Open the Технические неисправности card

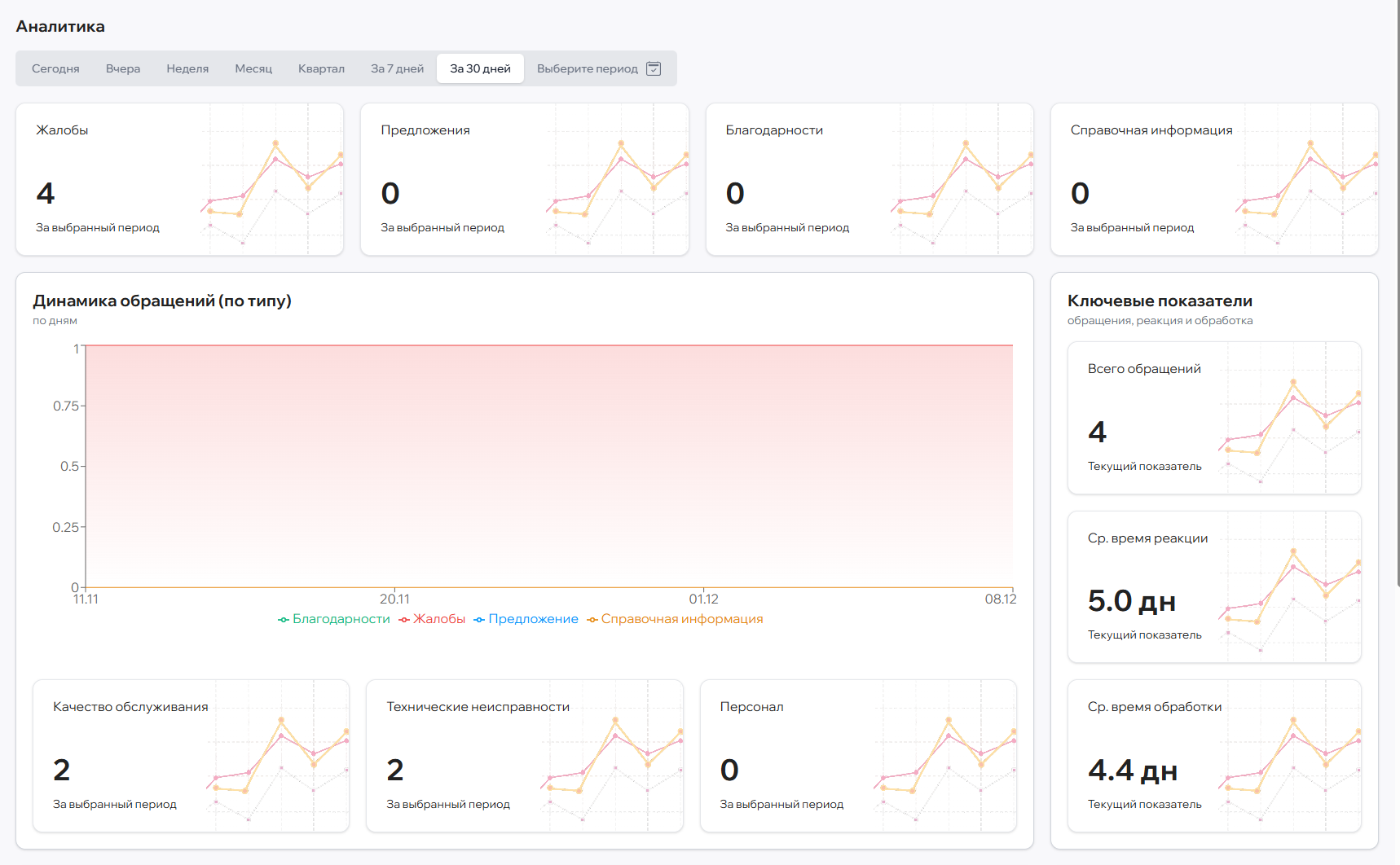524,756
